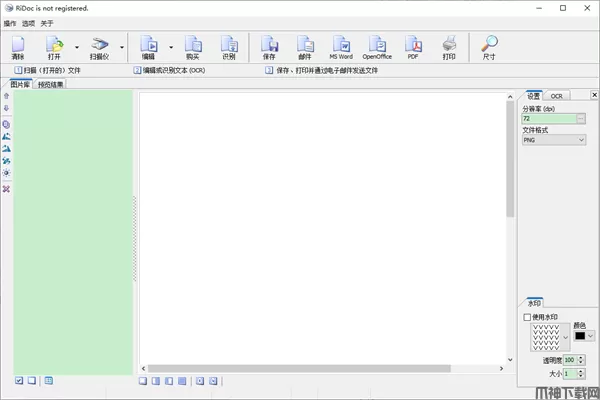Export via the MS Word icon
Viewport: 600px width, 400px height.
(x=341, y=46)
